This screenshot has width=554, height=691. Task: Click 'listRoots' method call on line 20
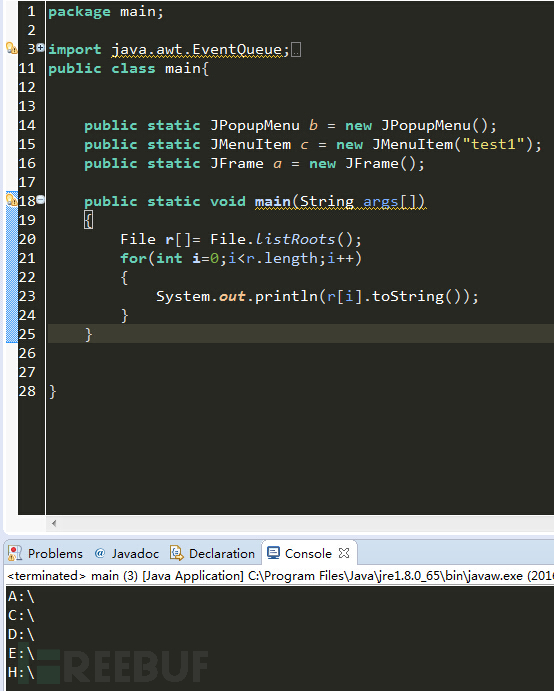[295, 239]
